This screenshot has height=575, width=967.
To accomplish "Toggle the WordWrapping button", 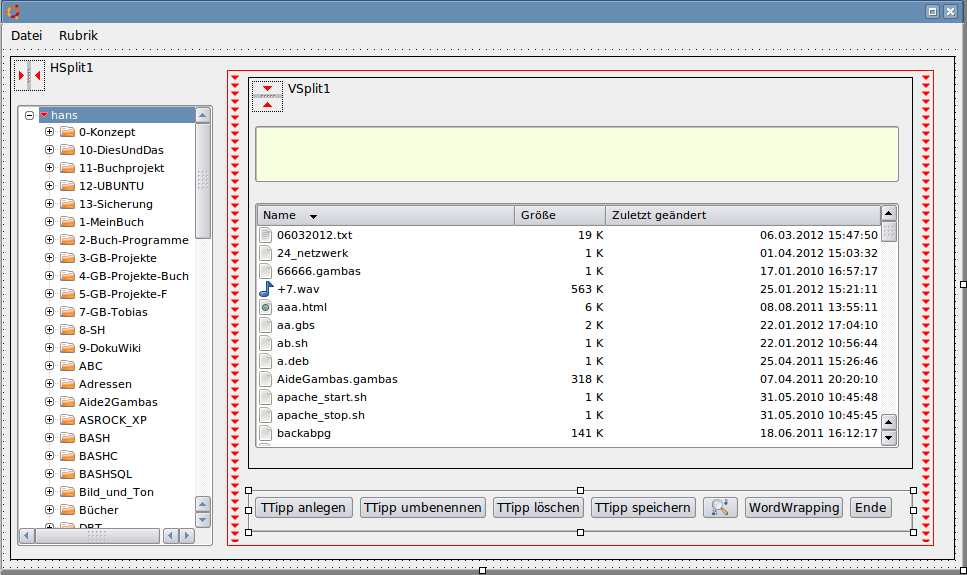I will pos(793,507).
